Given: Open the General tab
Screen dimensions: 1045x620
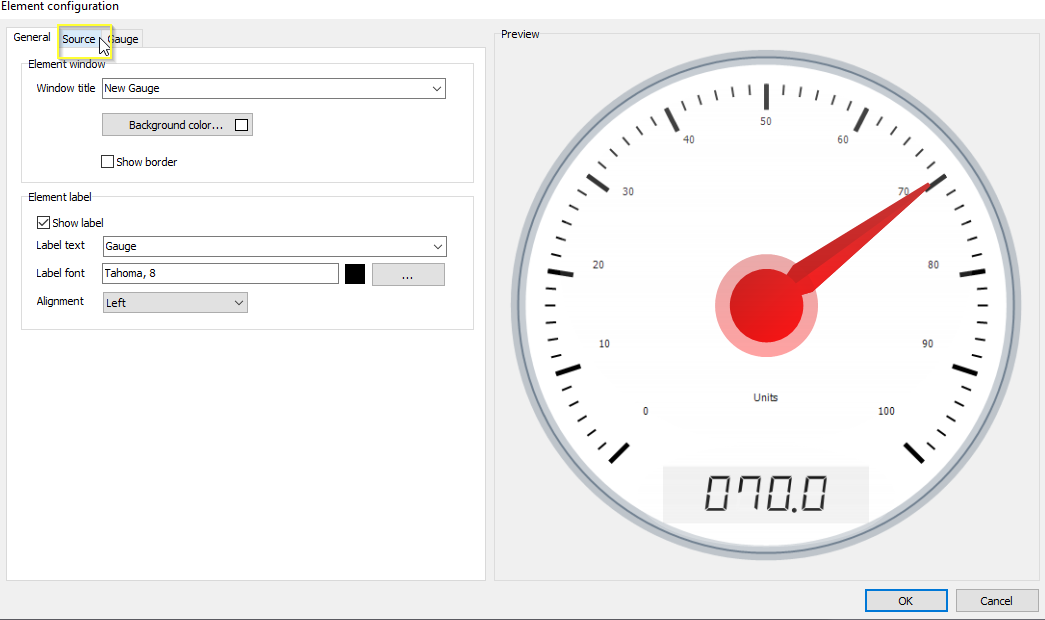Looking at the screenshot, I should pyautogui.click(x=31, y=37).
